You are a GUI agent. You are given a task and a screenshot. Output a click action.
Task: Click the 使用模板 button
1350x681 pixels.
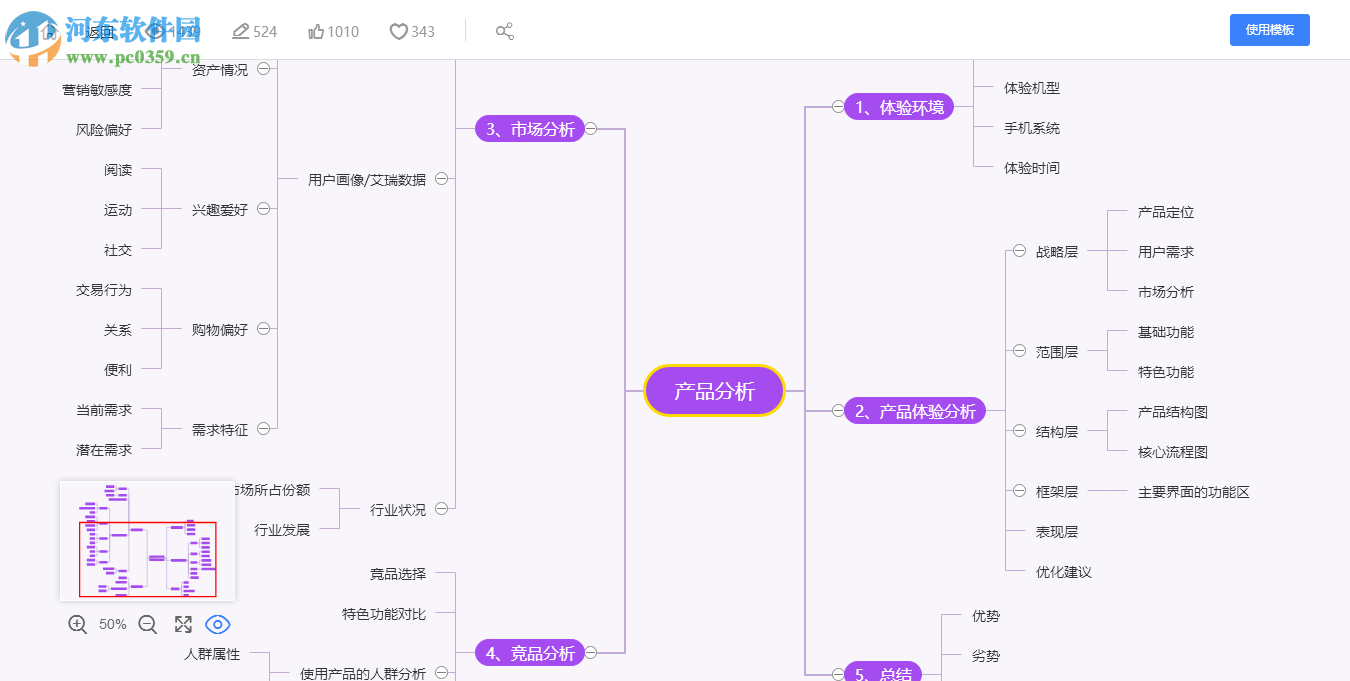pos(1269,30)
